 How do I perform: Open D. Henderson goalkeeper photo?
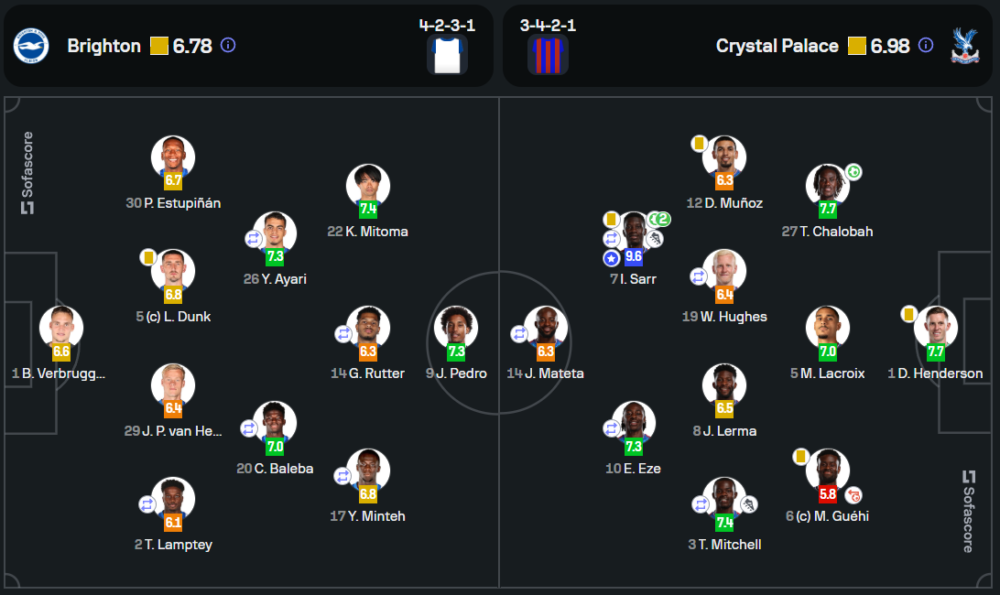935,327
